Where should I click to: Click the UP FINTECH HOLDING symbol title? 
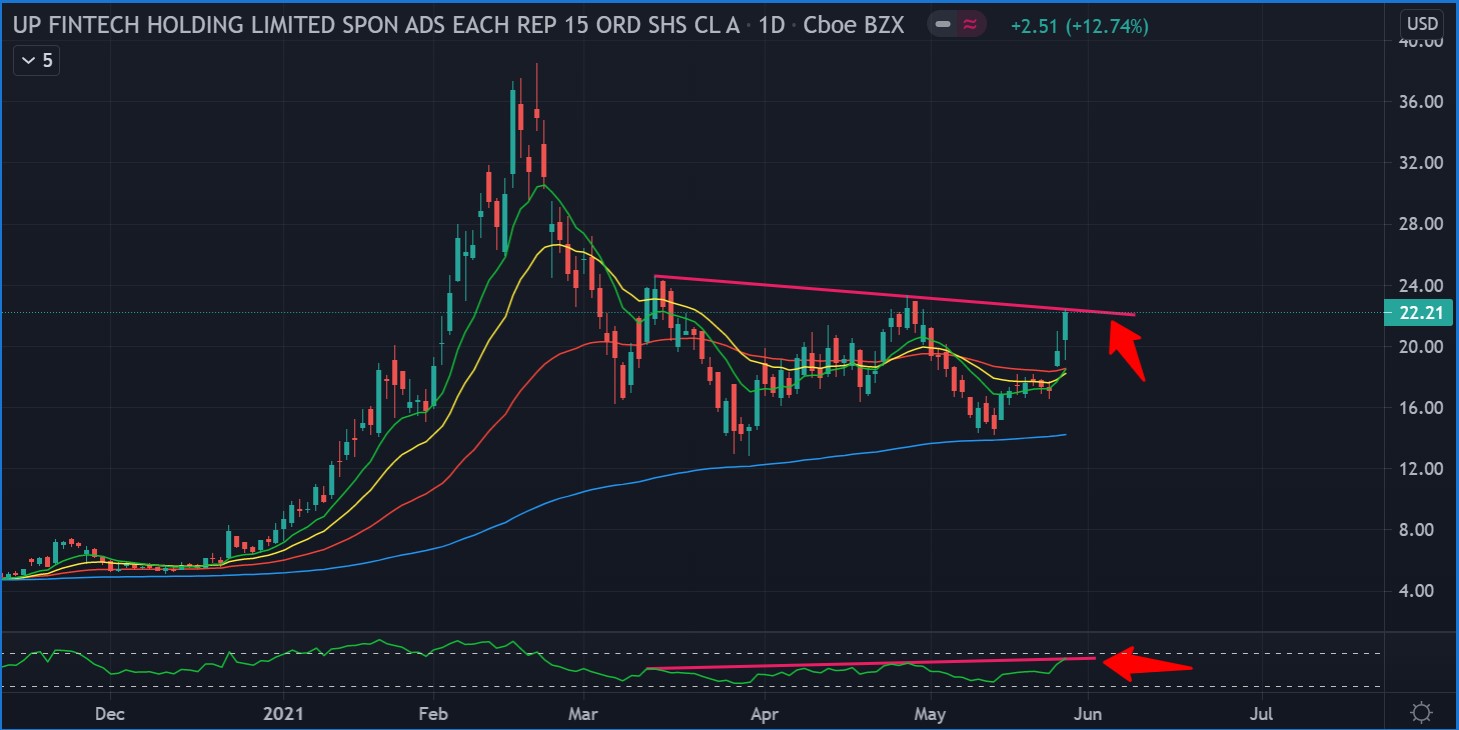tap(378, 25)
